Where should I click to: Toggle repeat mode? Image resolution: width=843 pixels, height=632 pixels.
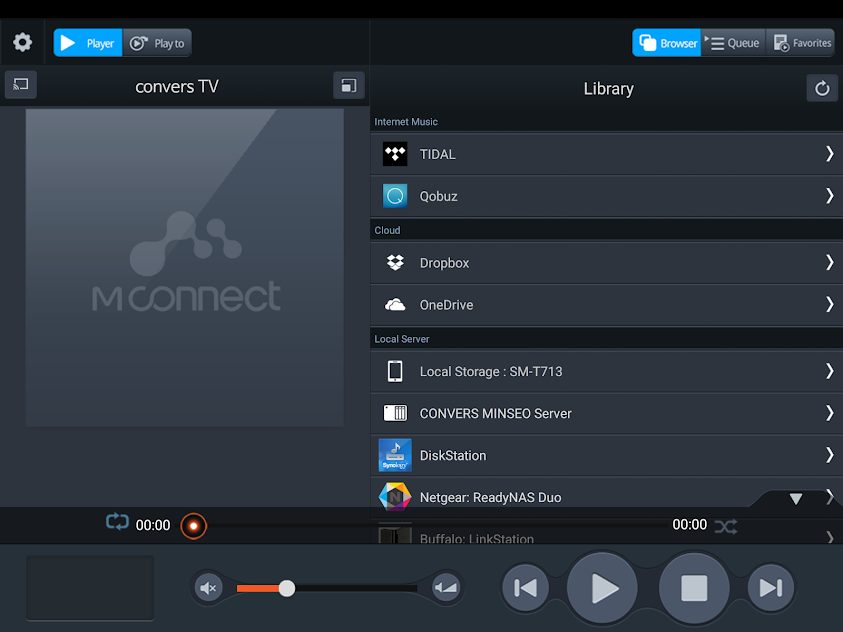coord(117,521)
